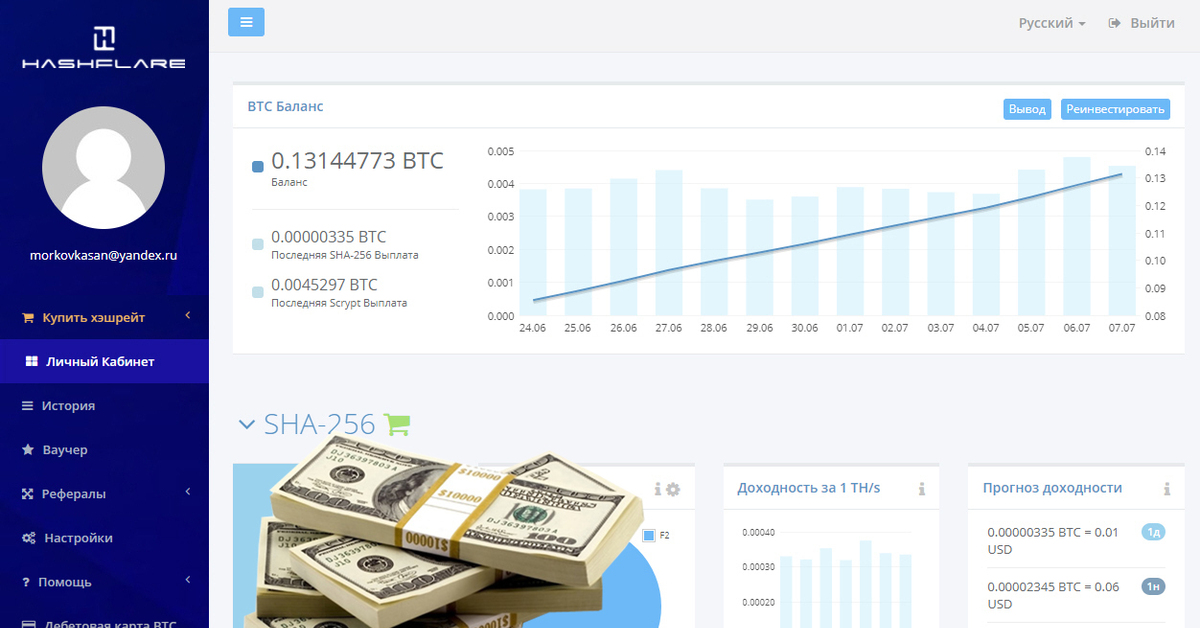1200x628 pixels.
Task: Collapse the SHA-256 section via its chevron
Action: (x=246, y=424)
